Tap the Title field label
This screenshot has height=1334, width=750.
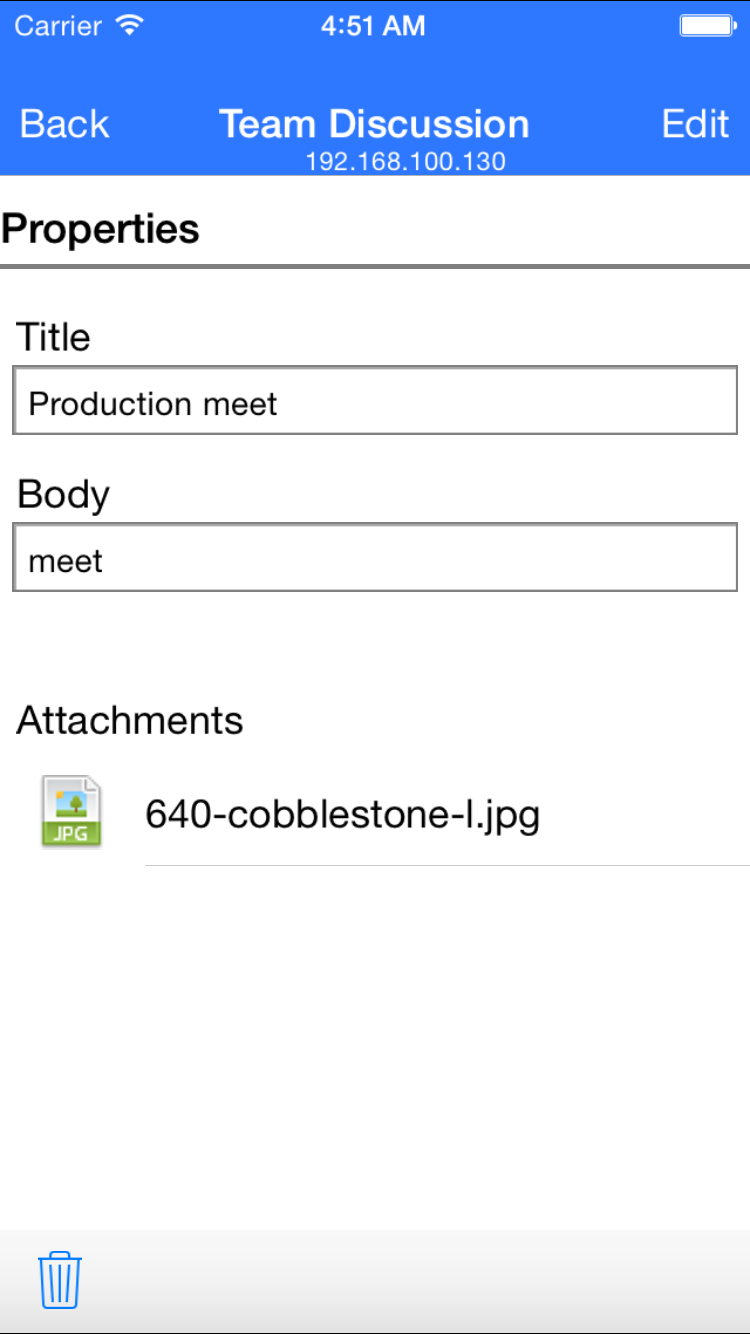pos(53,337)
